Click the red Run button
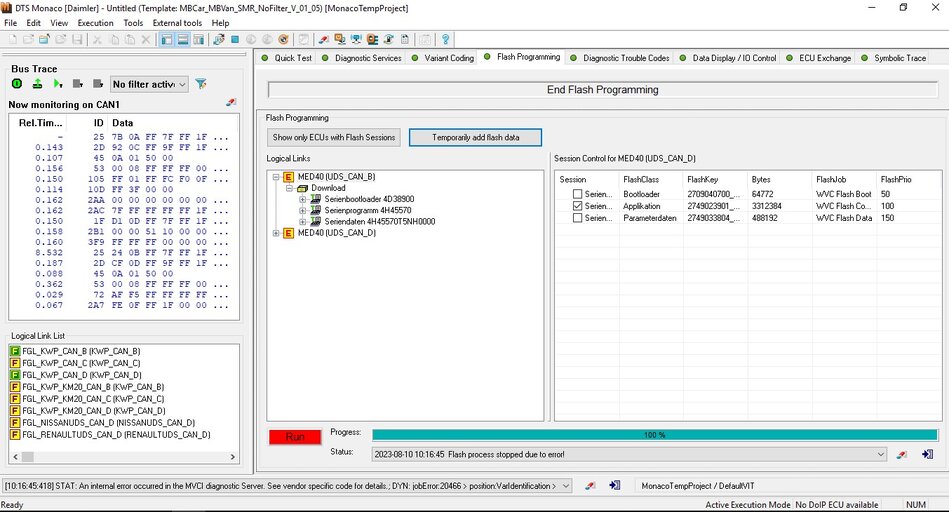The image size is (949, 512). pos(295,437)
